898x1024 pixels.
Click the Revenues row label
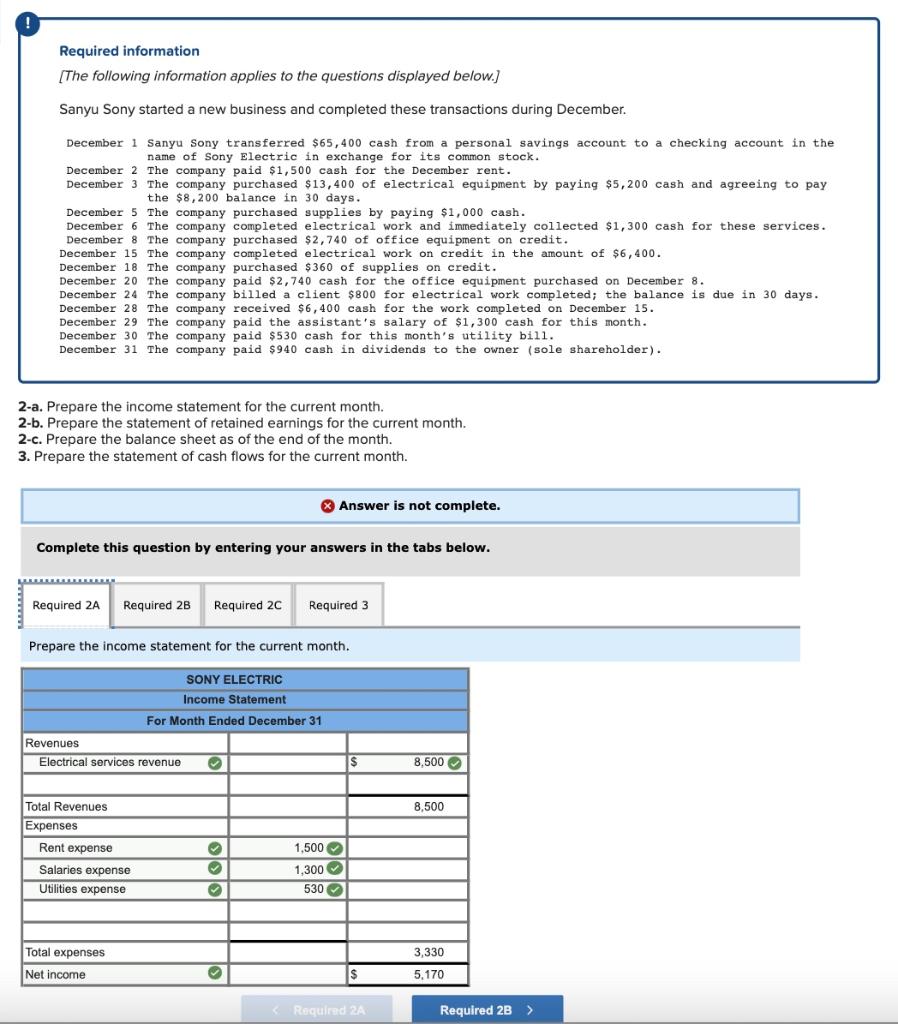(52, 743)
